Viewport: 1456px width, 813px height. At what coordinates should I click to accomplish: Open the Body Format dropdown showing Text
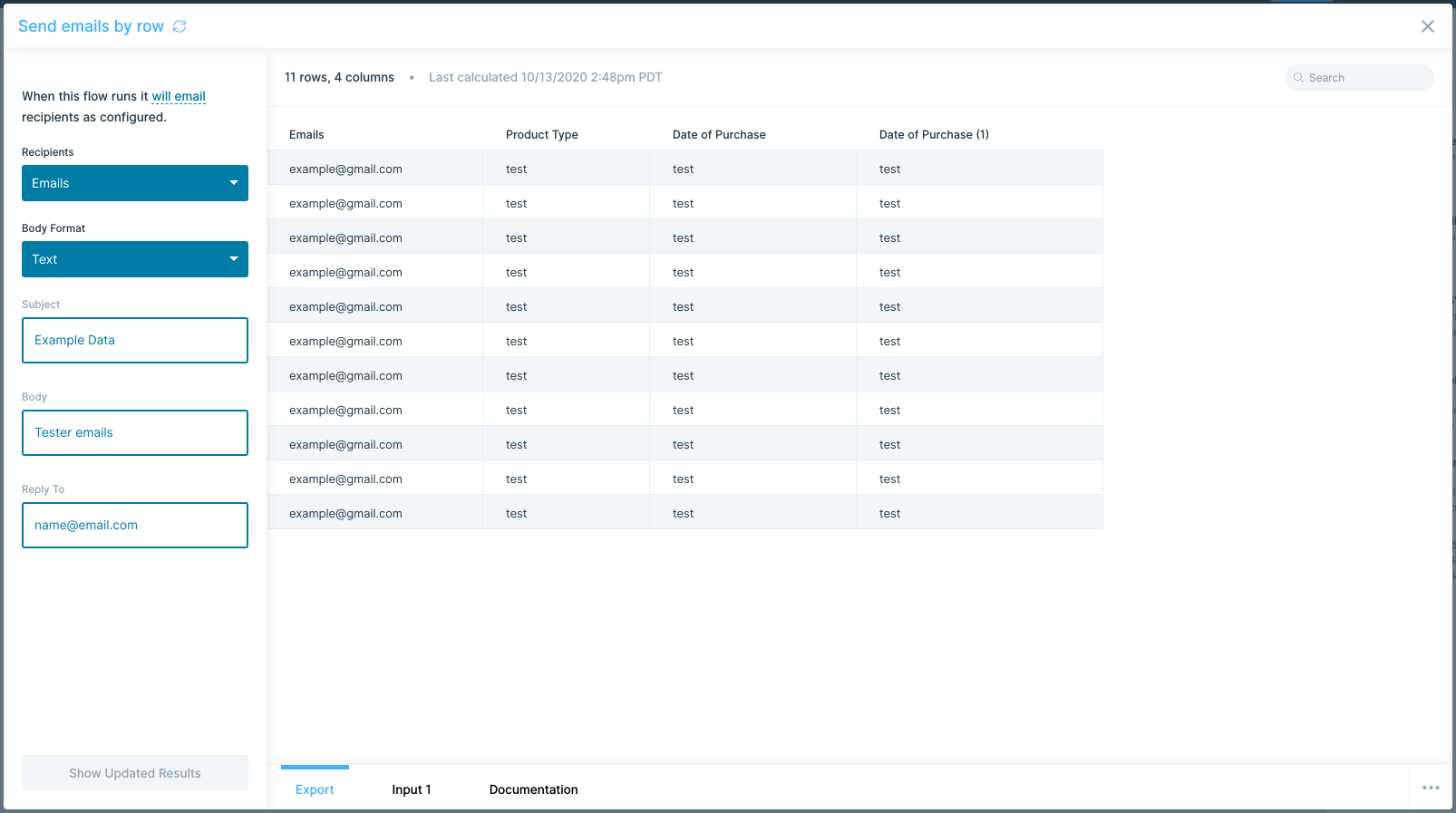tap(135, 259)
